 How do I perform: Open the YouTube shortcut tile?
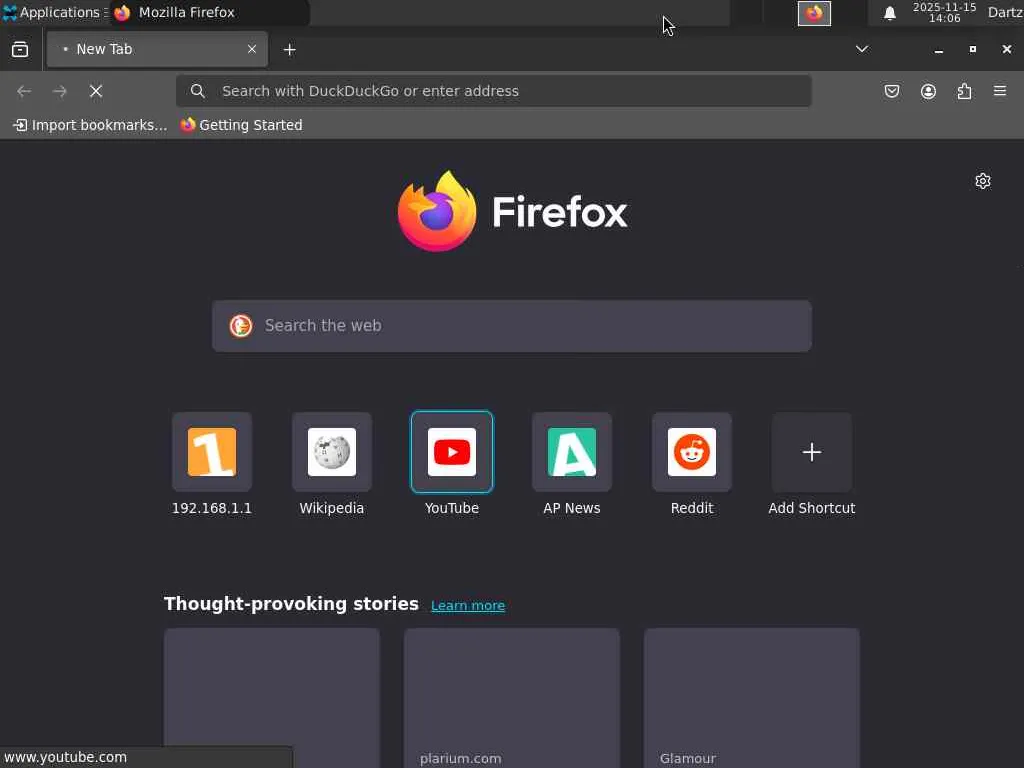[452, 452]
